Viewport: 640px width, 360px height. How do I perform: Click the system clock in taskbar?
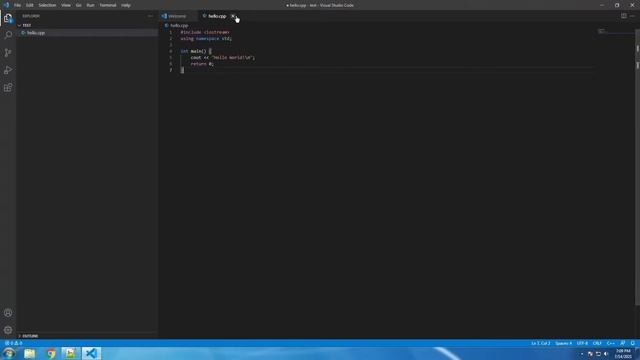tap(623, 353)
